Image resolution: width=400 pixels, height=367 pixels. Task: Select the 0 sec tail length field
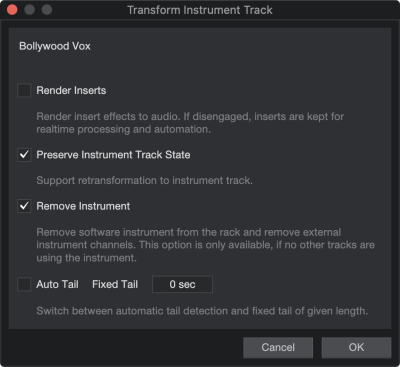(x=182, y=284)
